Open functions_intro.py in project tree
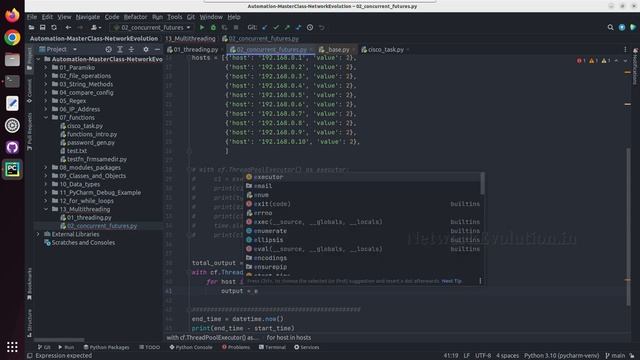This screenshot has height=360, width=640. point(92,134)
